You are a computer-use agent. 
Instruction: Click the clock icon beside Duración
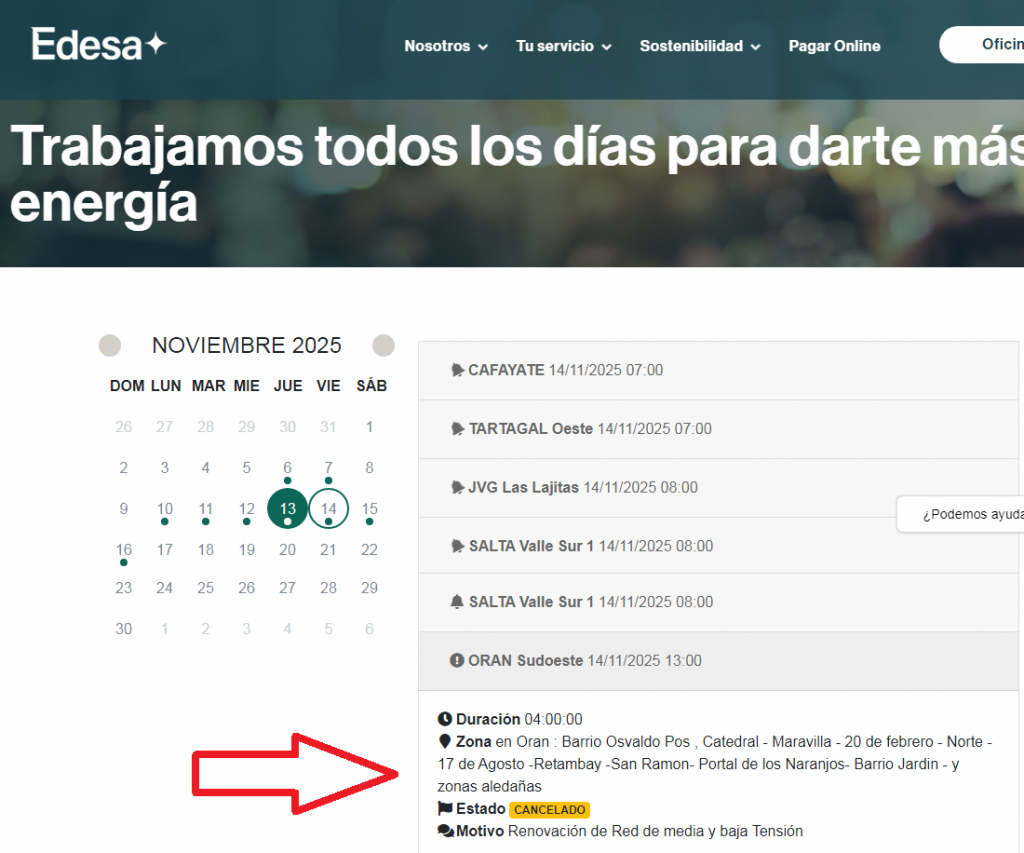coord(445,719)
